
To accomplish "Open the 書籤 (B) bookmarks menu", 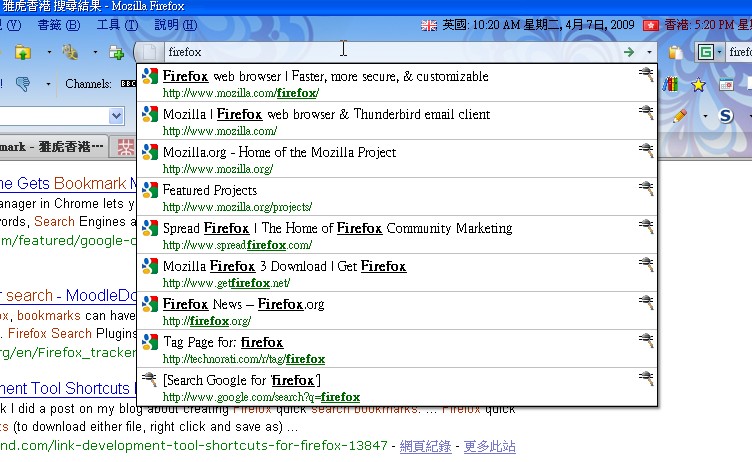I will click(x=59, y=25).
